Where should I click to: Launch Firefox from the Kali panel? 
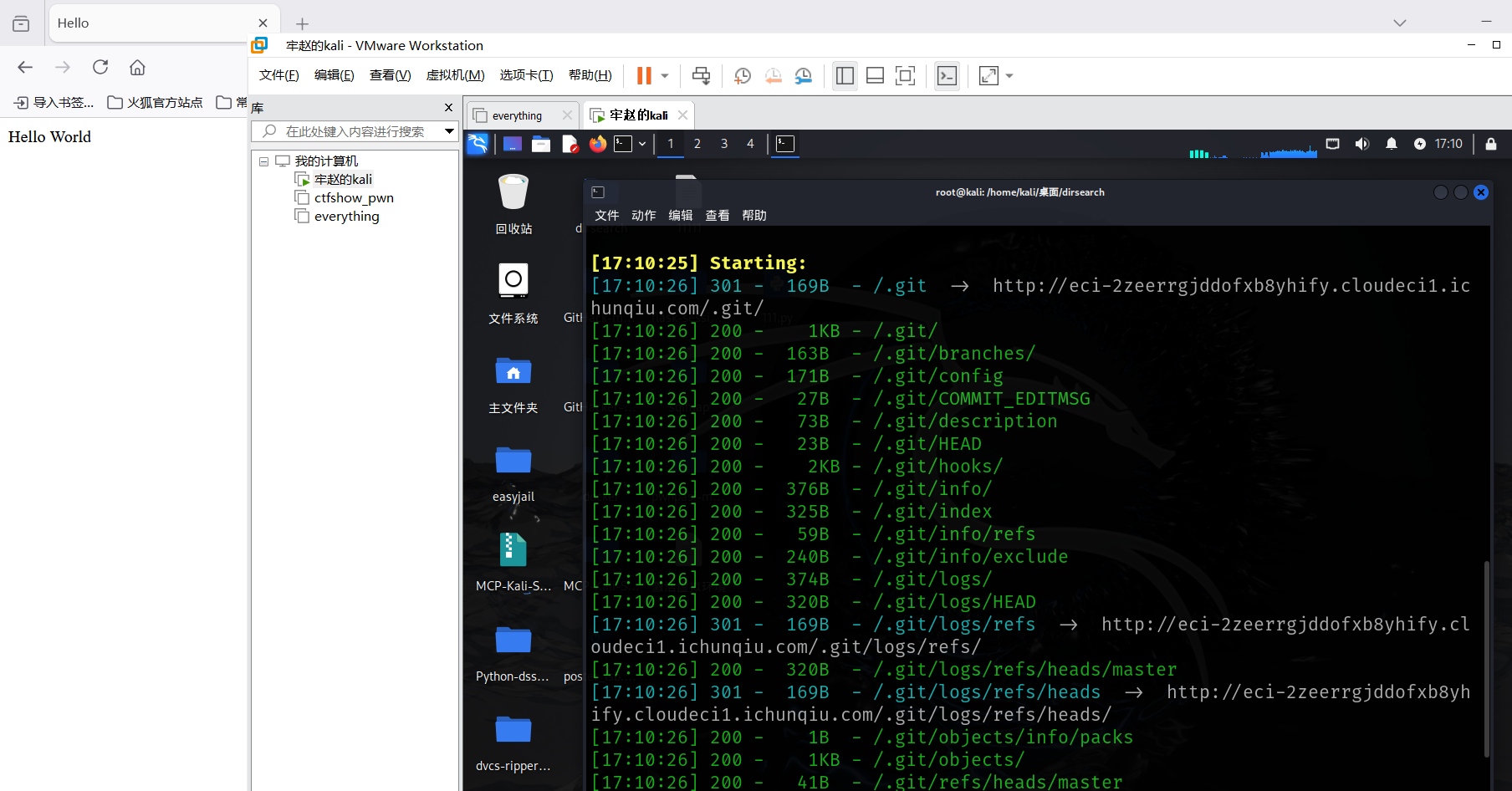[x=597, y=144]
